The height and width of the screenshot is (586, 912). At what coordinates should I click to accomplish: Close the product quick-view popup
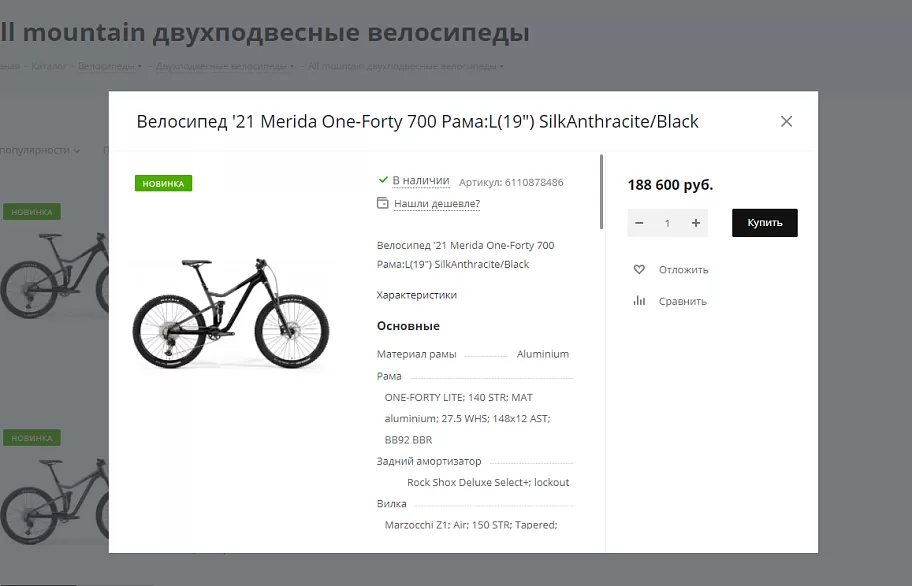tap(786, 122)
